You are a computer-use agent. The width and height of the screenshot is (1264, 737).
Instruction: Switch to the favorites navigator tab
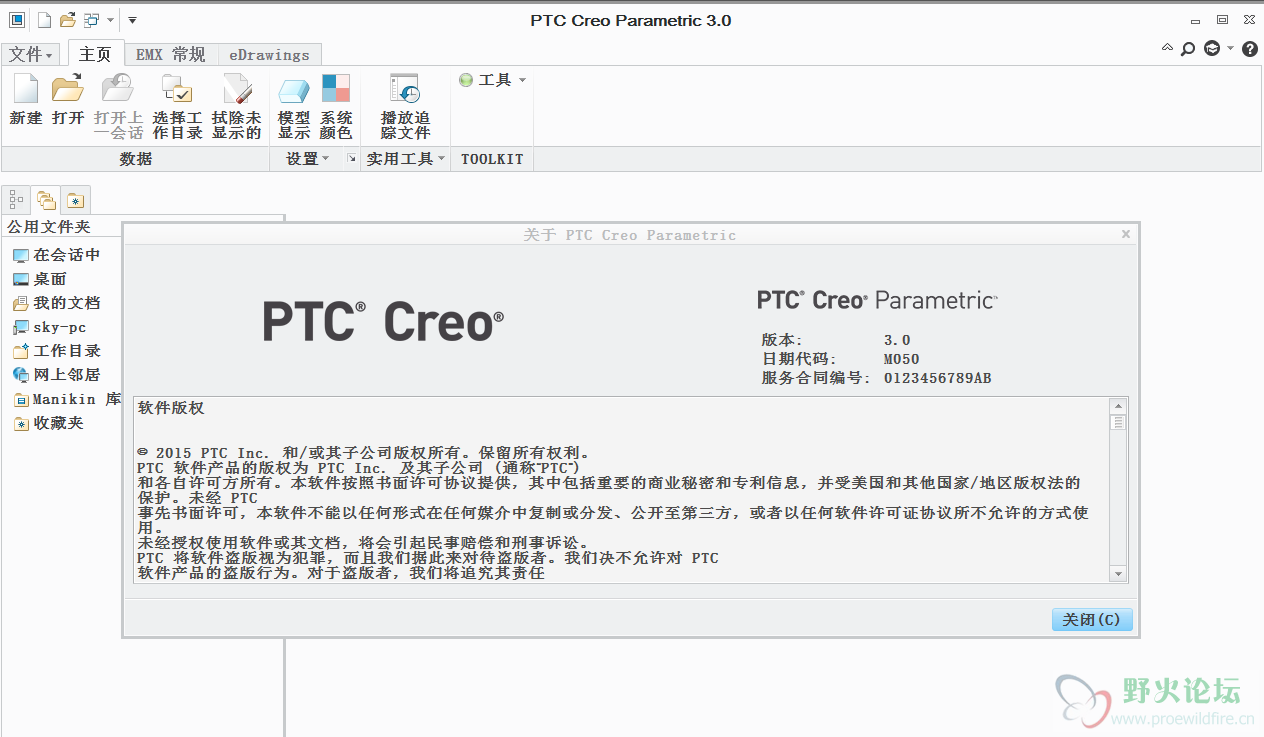(75, 200)
